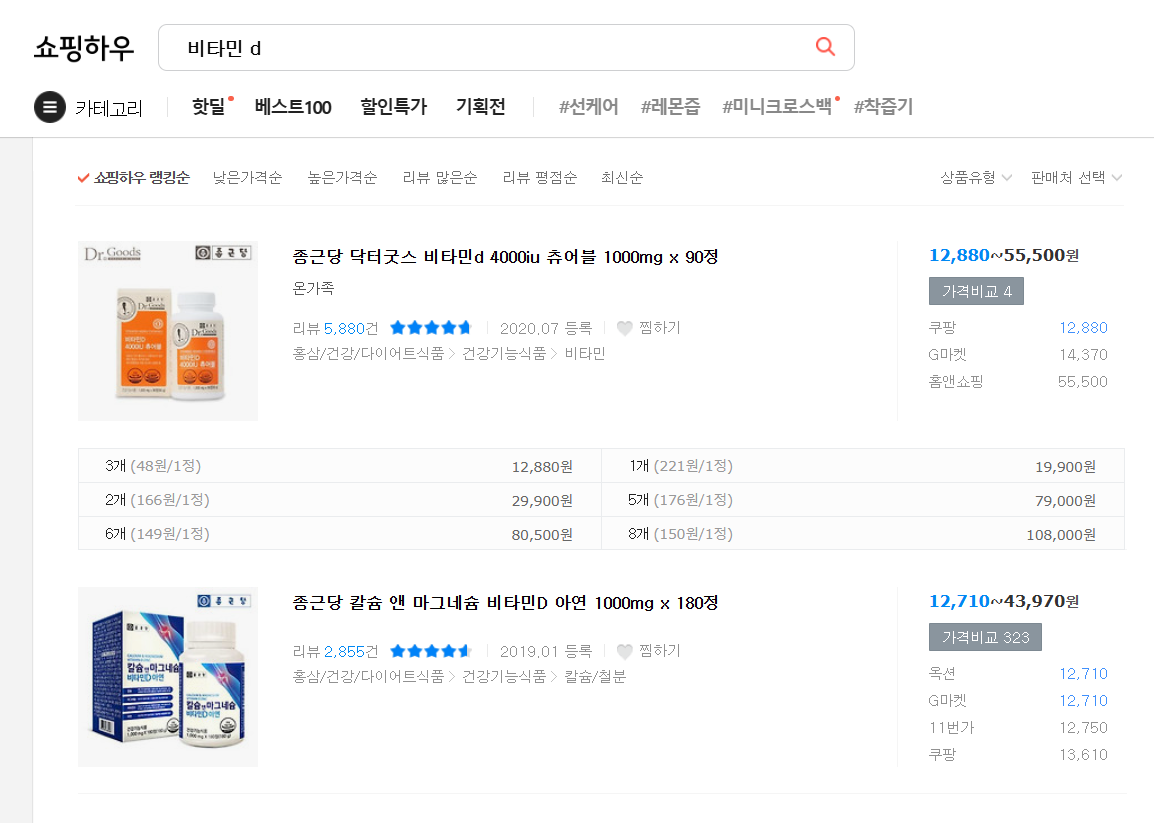This screenshot has height=823, width=1154.
Task: Click price range 12,880~55,500원
Action: pyautogui.click(x=1004, y=255)
